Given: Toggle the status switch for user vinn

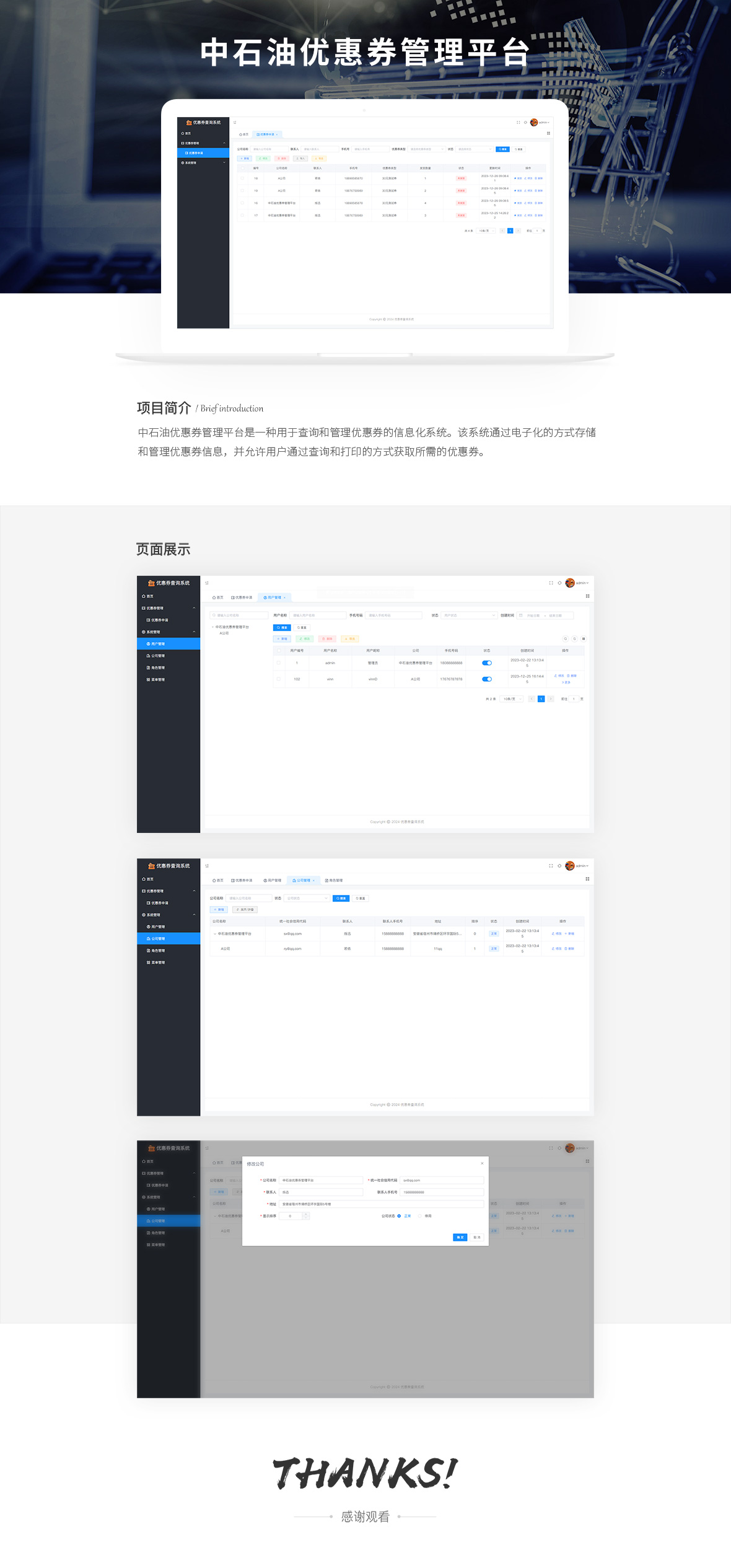Looking at the screenshot, I should point(487,679).
